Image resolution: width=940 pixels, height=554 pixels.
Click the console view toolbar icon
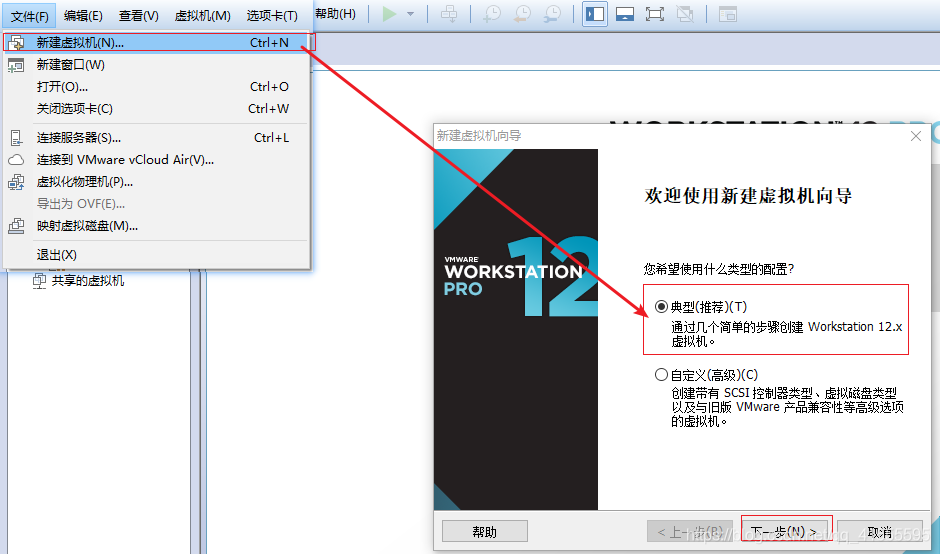tap(728, 14)
